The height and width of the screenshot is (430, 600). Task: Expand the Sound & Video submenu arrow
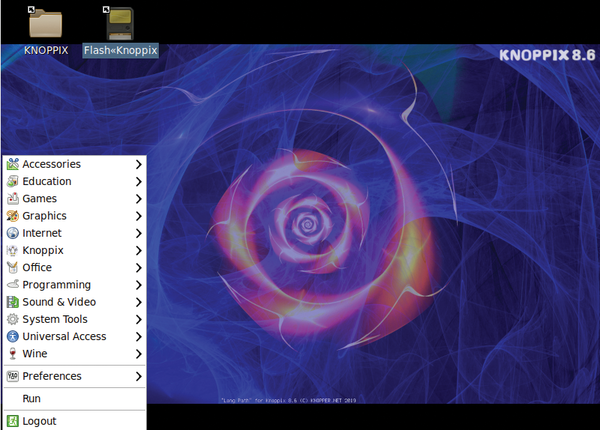[x=138, y=302]
